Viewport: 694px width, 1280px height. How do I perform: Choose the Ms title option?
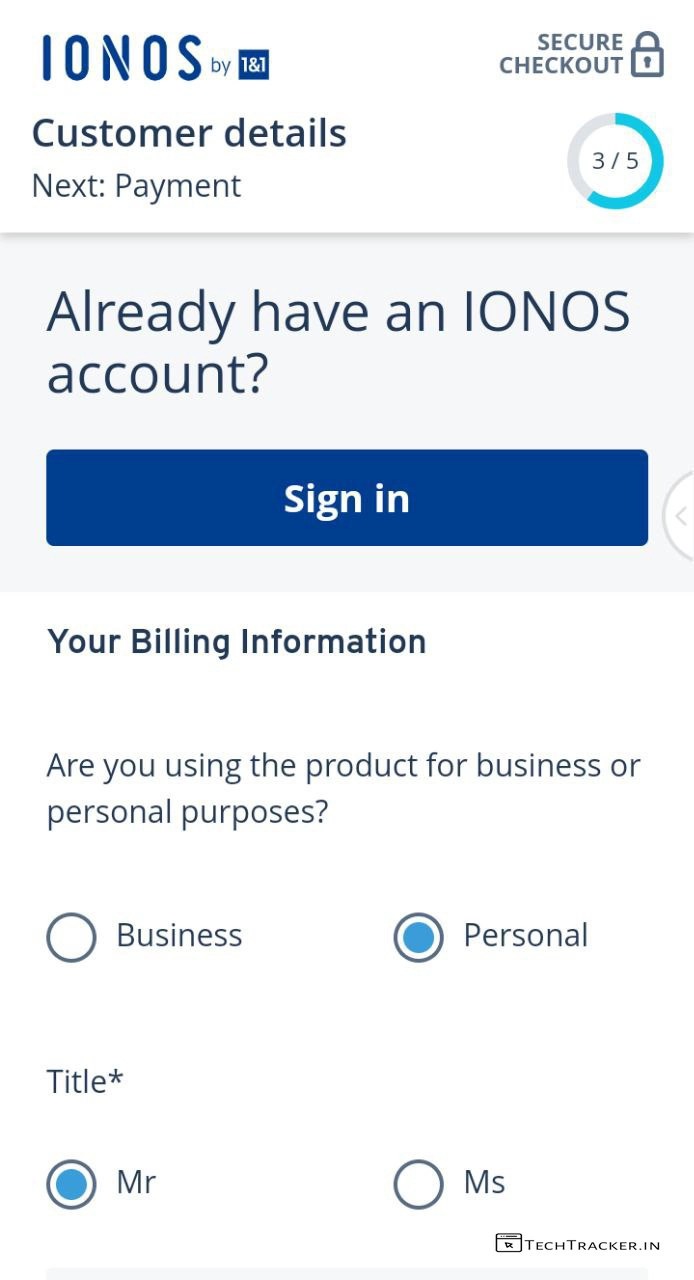coord(418,1184)
